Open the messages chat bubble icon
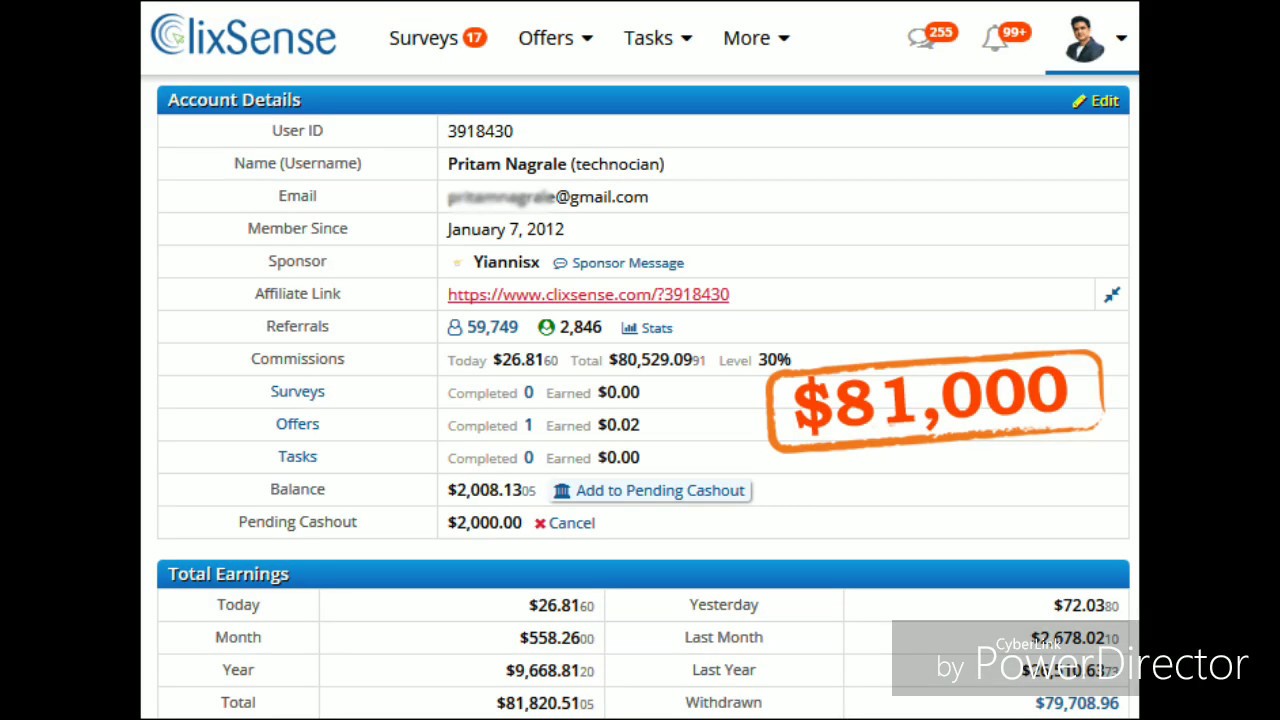 920,39
